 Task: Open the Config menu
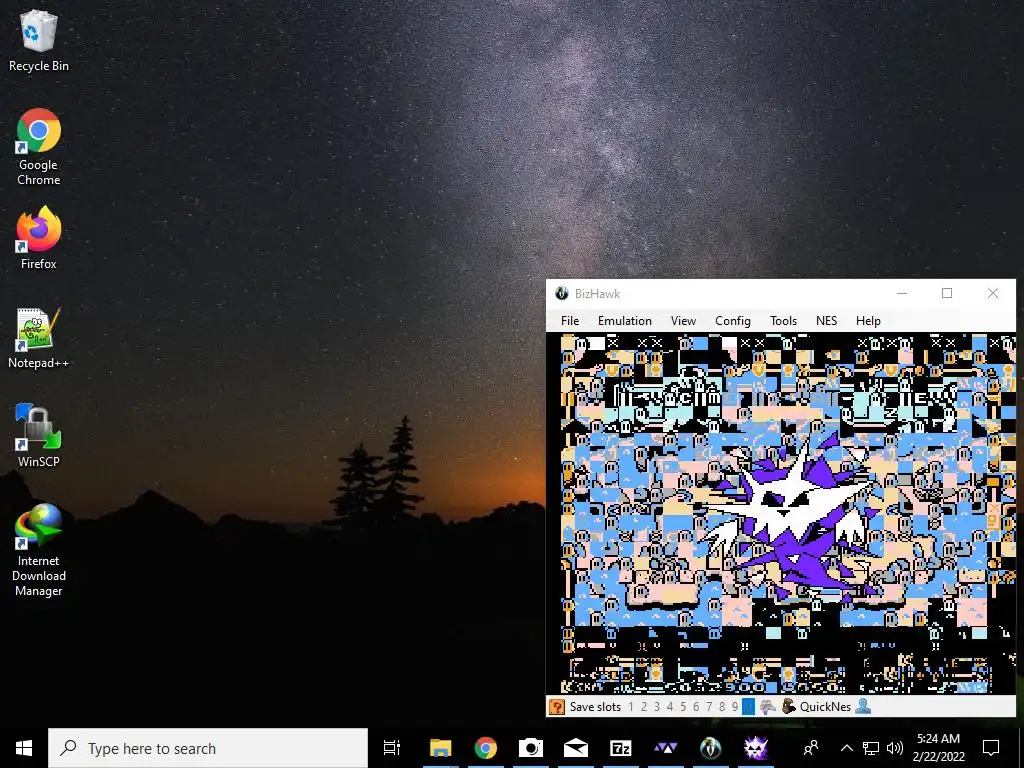(733, 321)
